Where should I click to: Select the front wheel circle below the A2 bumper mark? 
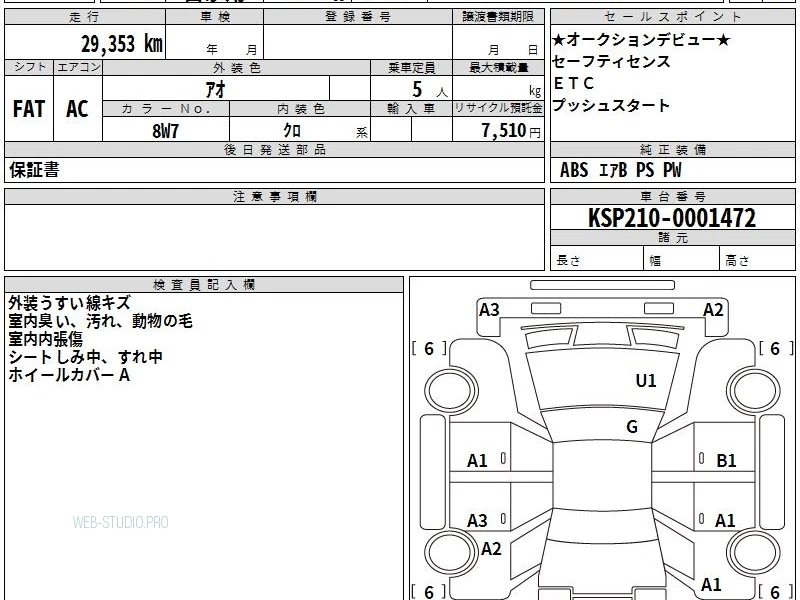[x=754, y=391]
